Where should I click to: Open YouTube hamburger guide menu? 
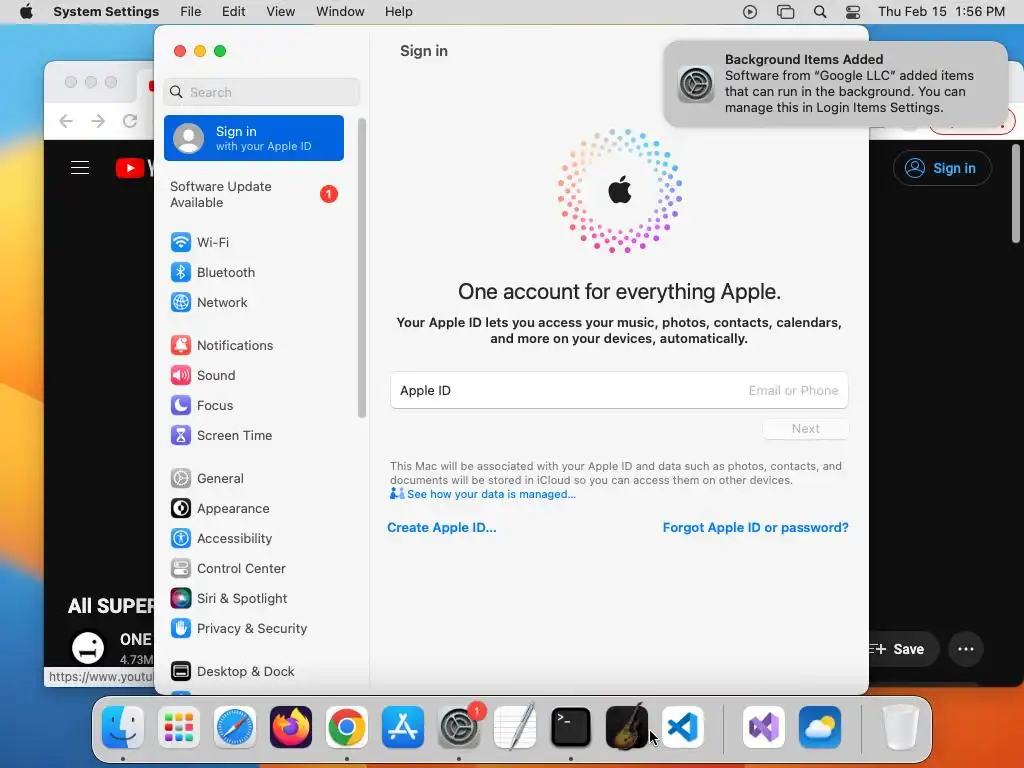click(80, 168)
